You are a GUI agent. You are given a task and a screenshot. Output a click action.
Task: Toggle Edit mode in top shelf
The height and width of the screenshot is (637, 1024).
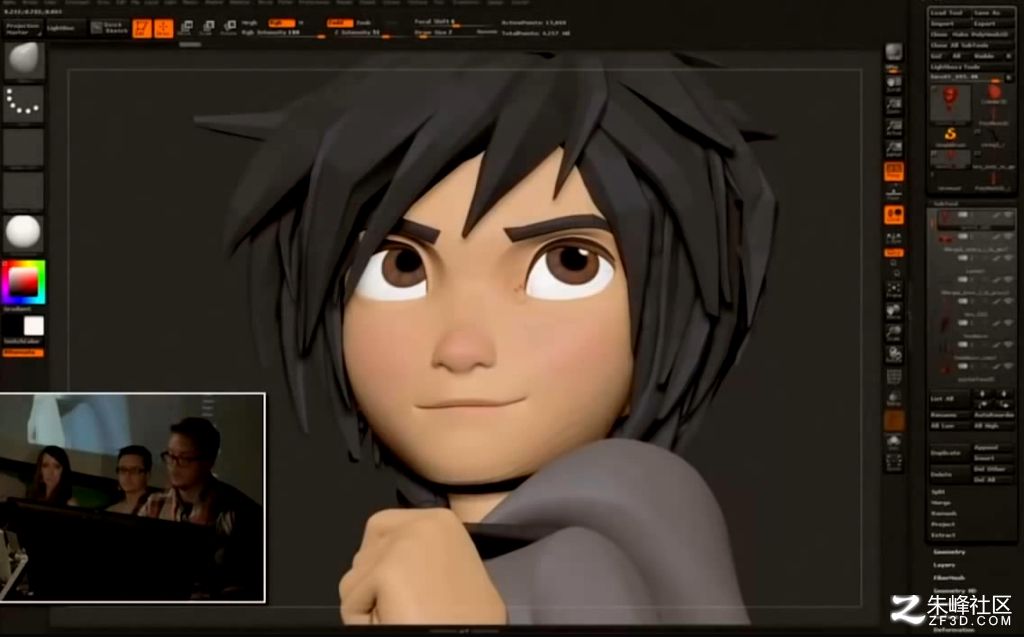[x=142, y=28]
